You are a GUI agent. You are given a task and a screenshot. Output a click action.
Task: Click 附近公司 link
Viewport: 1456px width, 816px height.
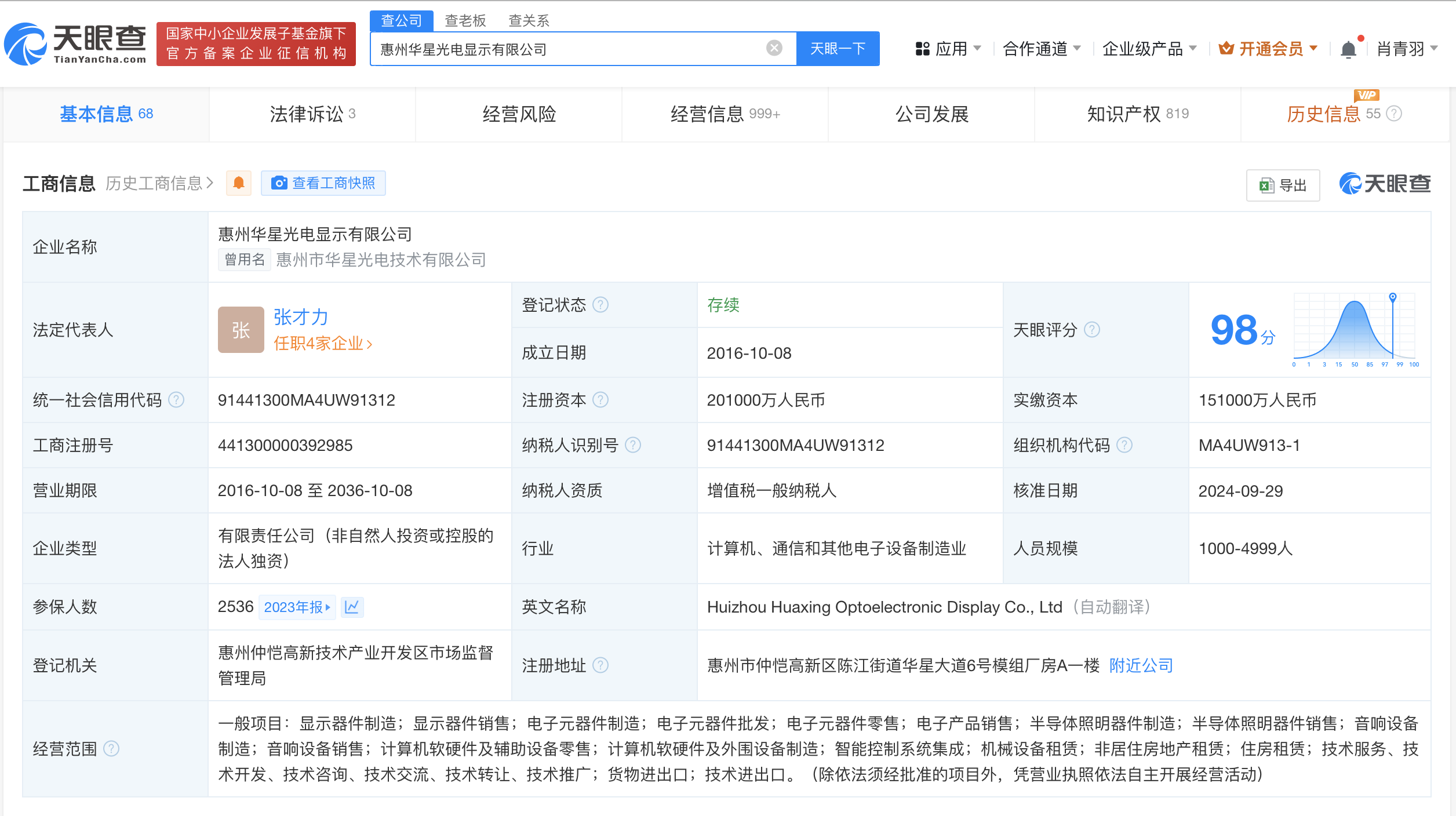(1141, 665)
